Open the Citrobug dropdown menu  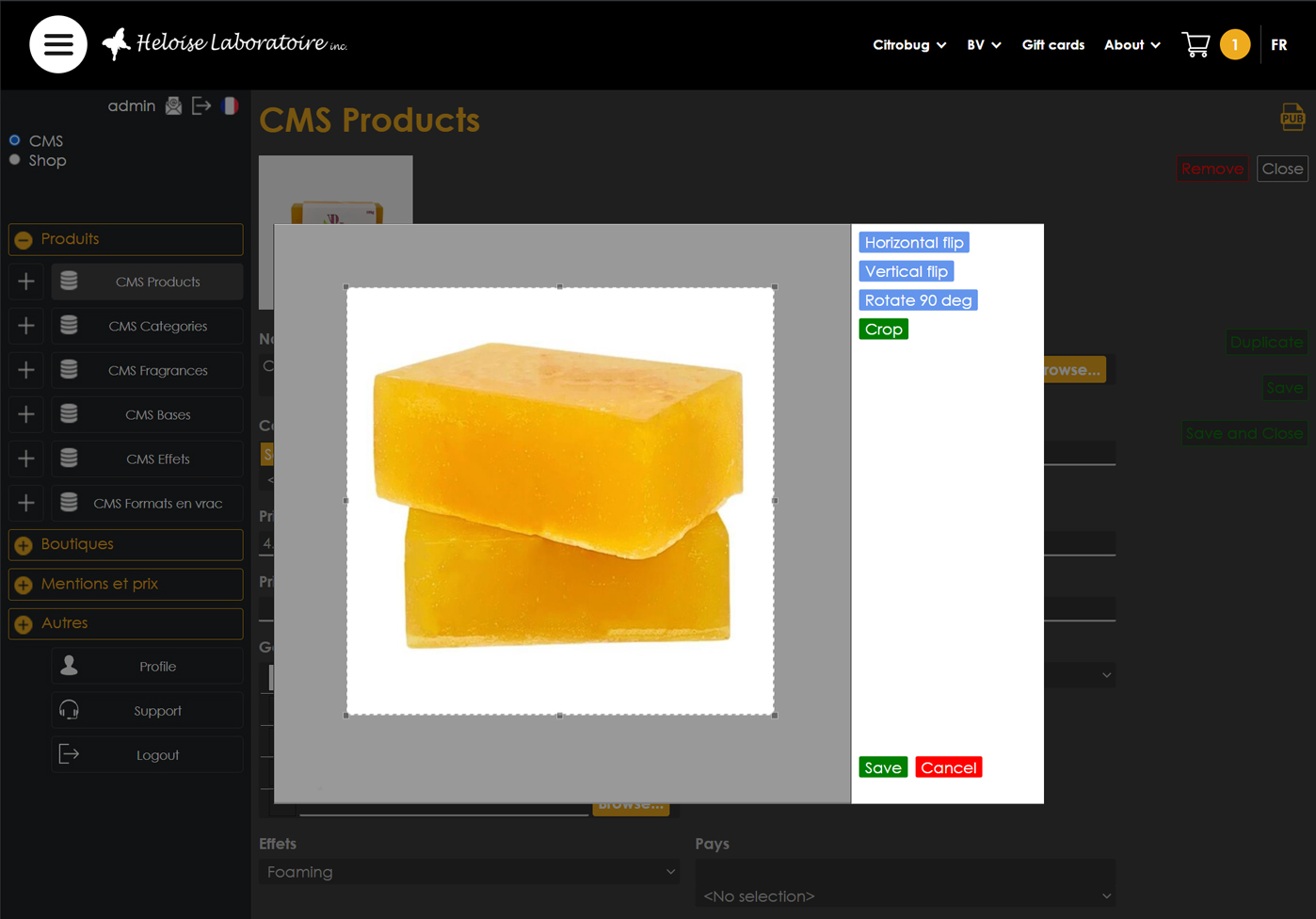pos(908,45)
